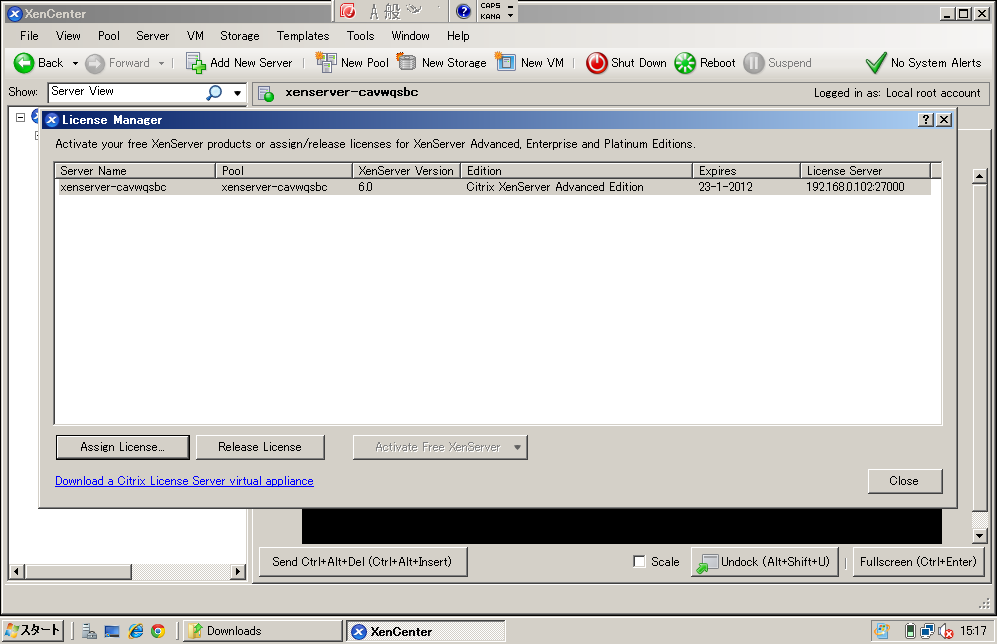Viewport: 997px width, 644px height.
Task: Click the red Shut Down icon
Action: click(596, 63)
